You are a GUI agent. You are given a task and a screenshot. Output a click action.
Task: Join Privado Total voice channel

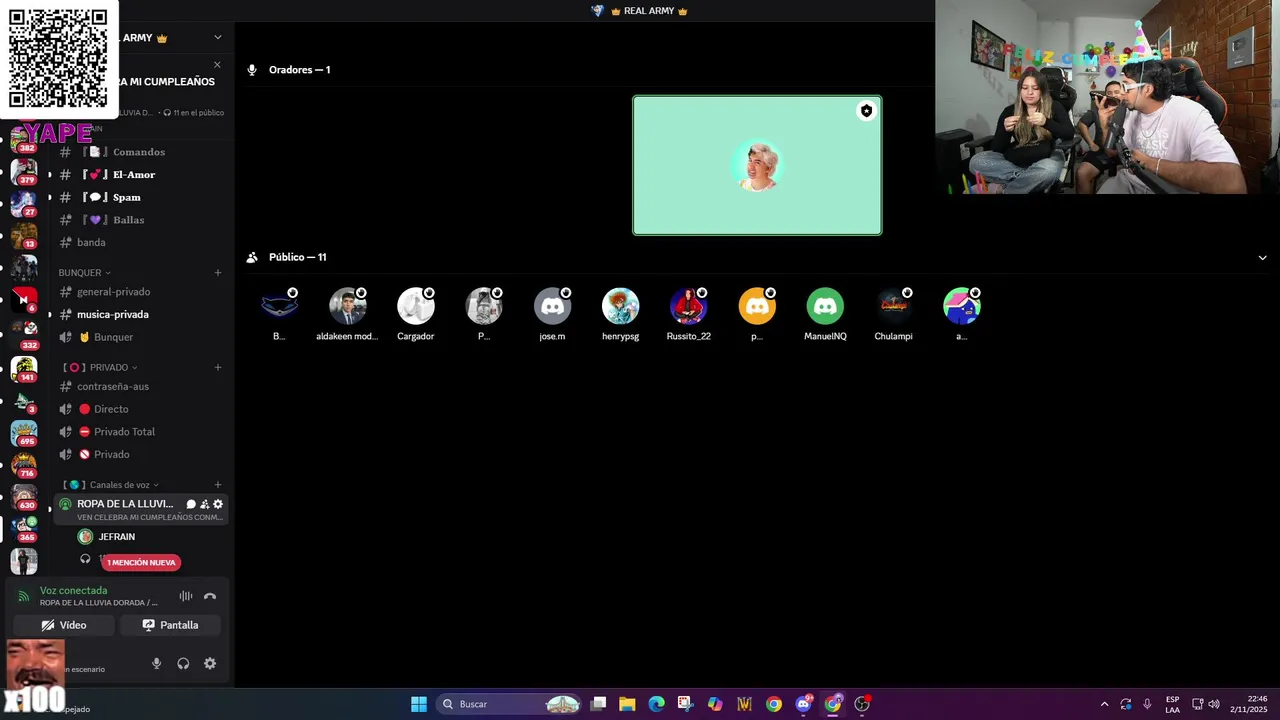pos(141,432)
